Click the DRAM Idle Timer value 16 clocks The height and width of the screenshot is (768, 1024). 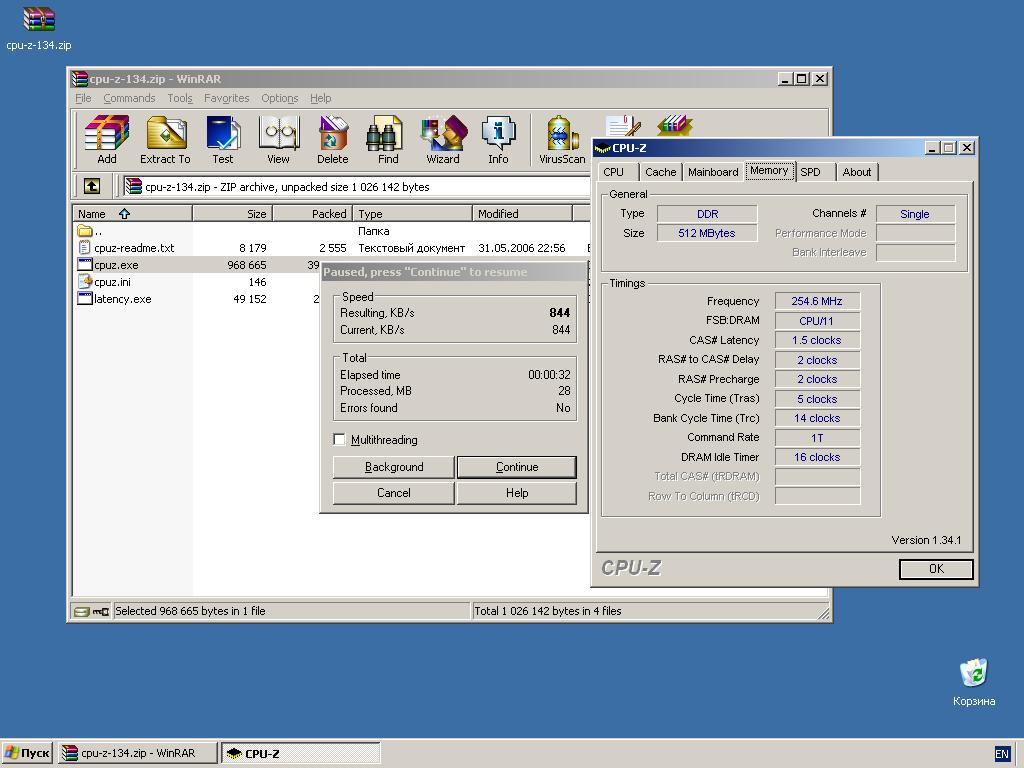tap(817, 457)
